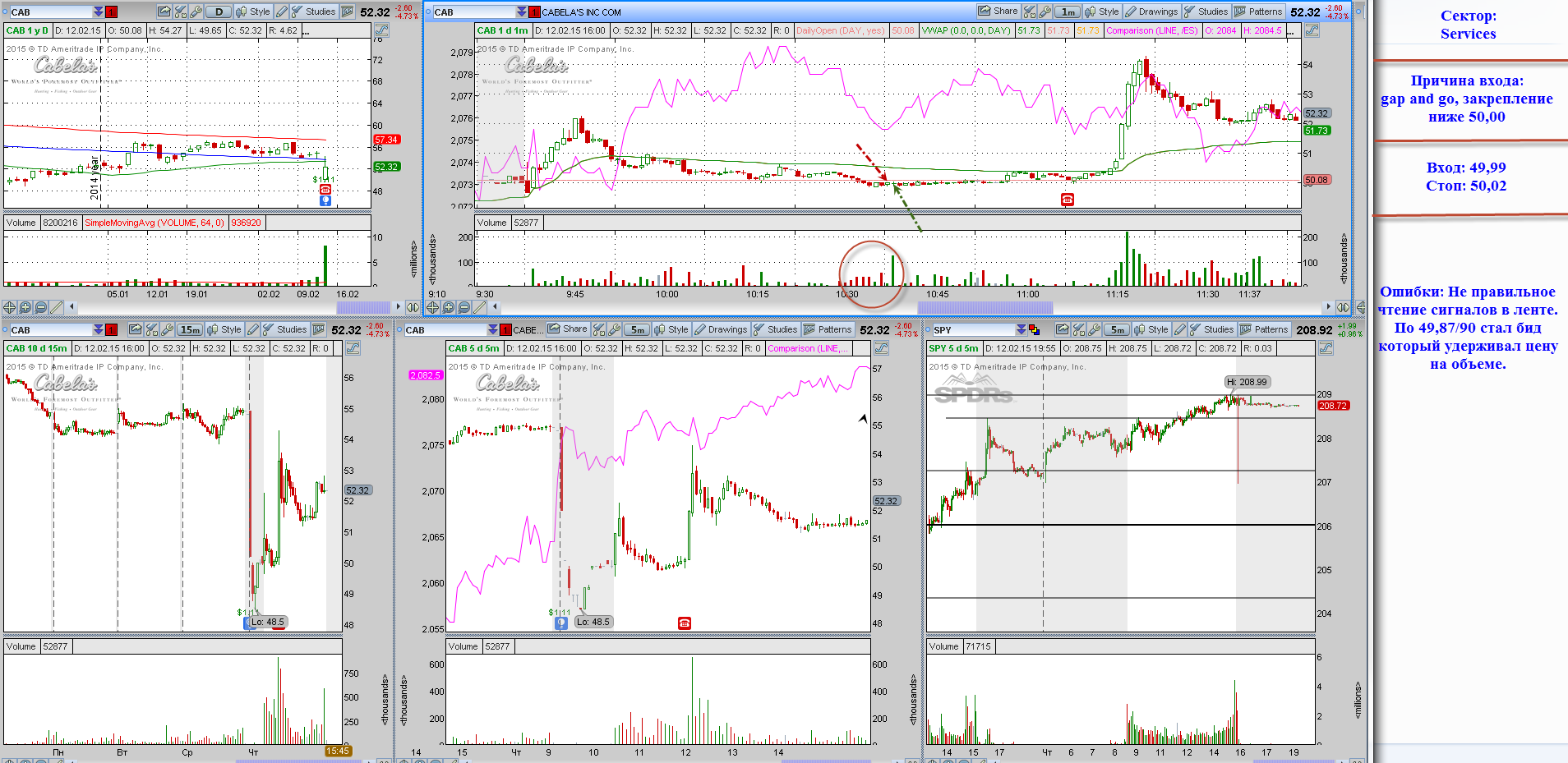Click the horizontal scrollbar thumb under daily chart
1568x763 pixels.
click(363, 307)
